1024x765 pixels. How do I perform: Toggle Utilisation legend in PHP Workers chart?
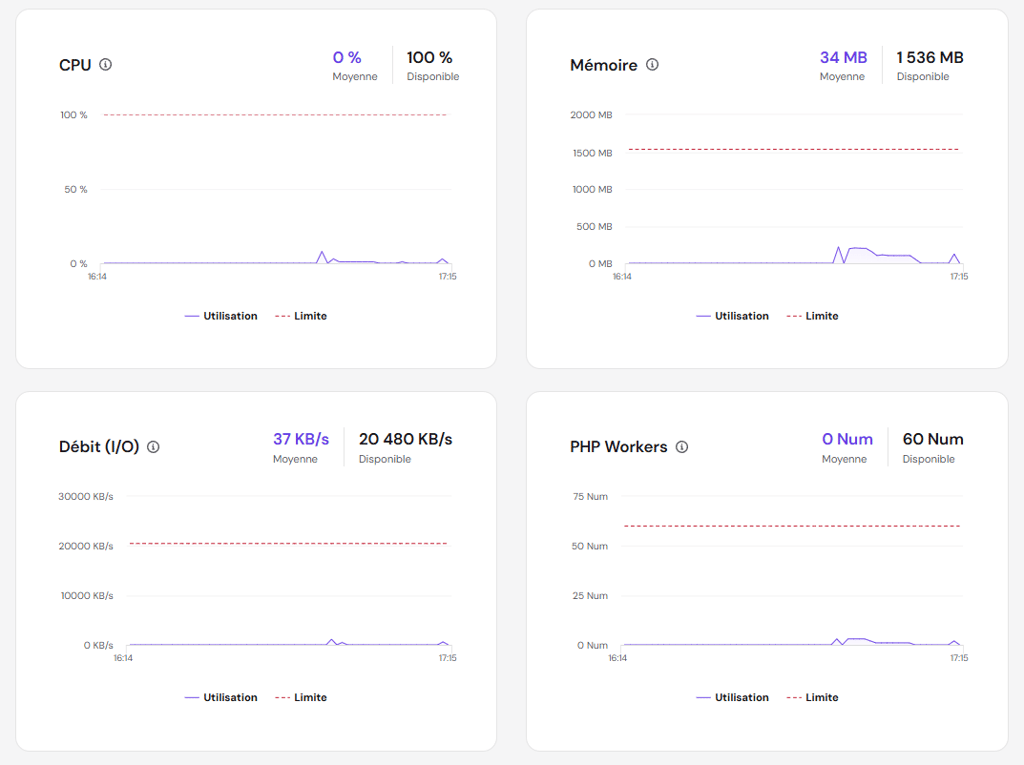(733, 698)
